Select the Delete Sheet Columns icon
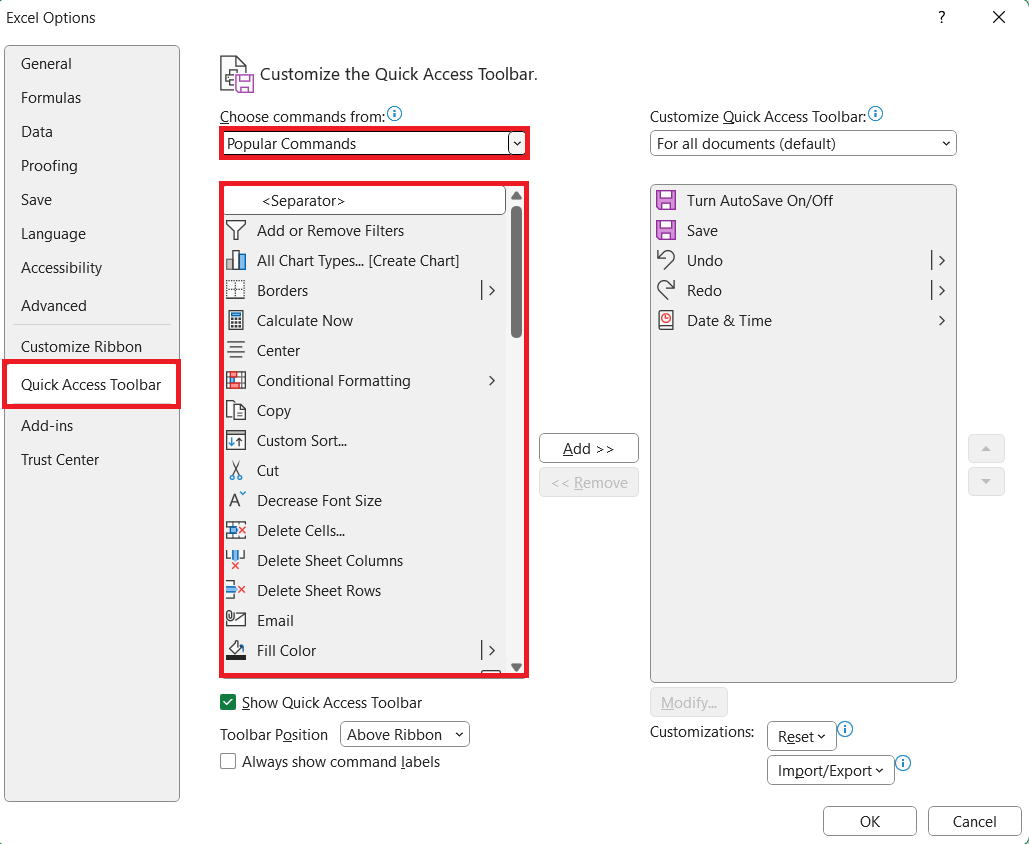 [236, 560]
